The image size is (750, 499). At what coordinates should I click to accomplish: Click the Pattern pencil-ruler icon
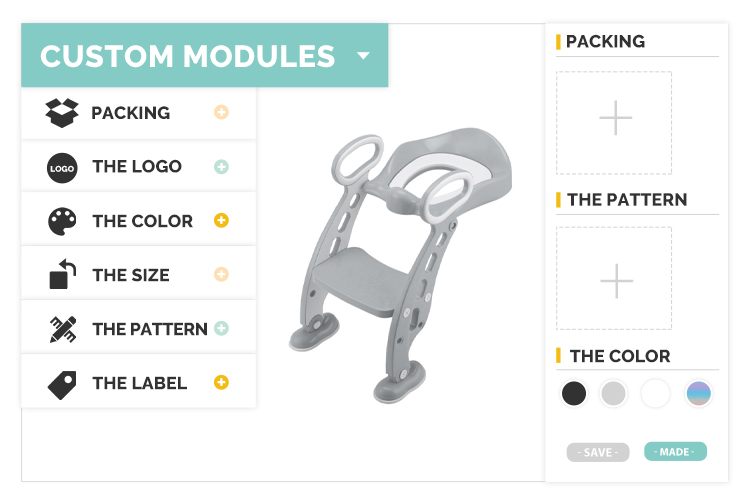(x=62, y=329)
